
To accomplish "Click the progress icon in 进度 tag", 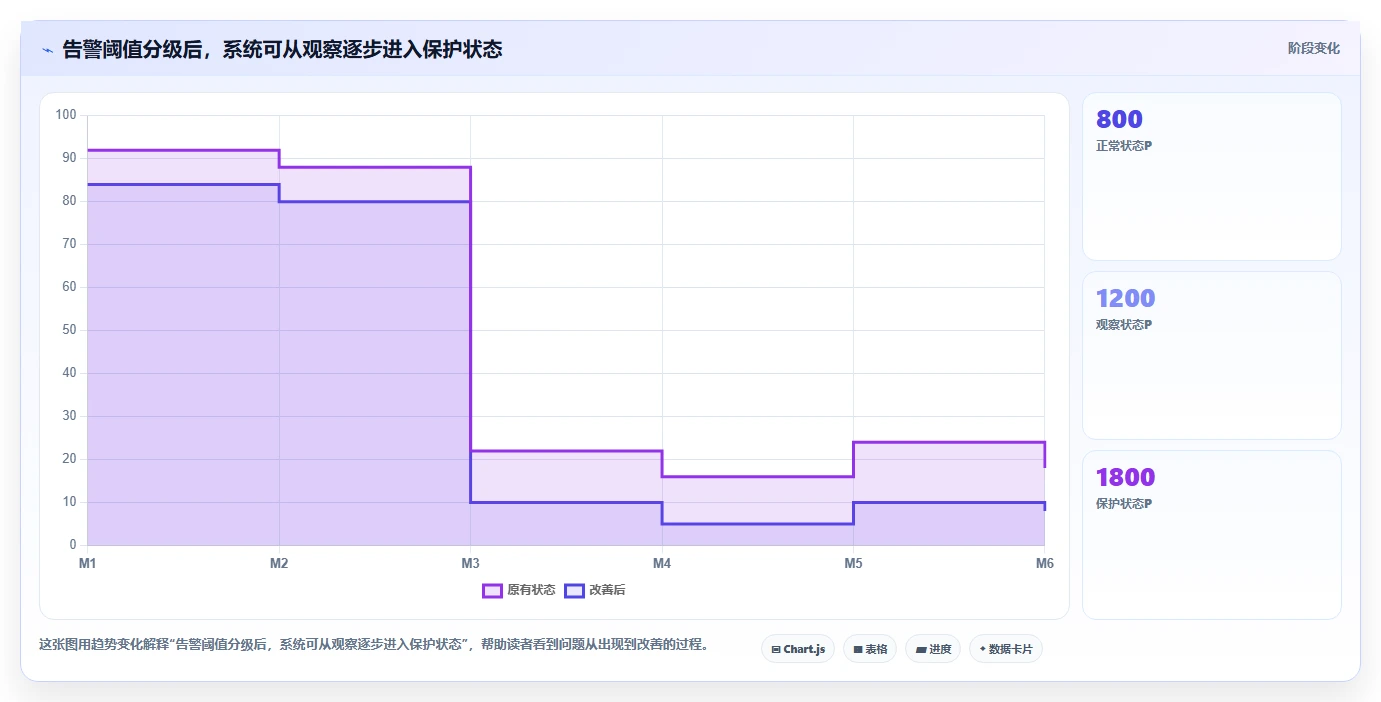I will click(x=920, y=650).
